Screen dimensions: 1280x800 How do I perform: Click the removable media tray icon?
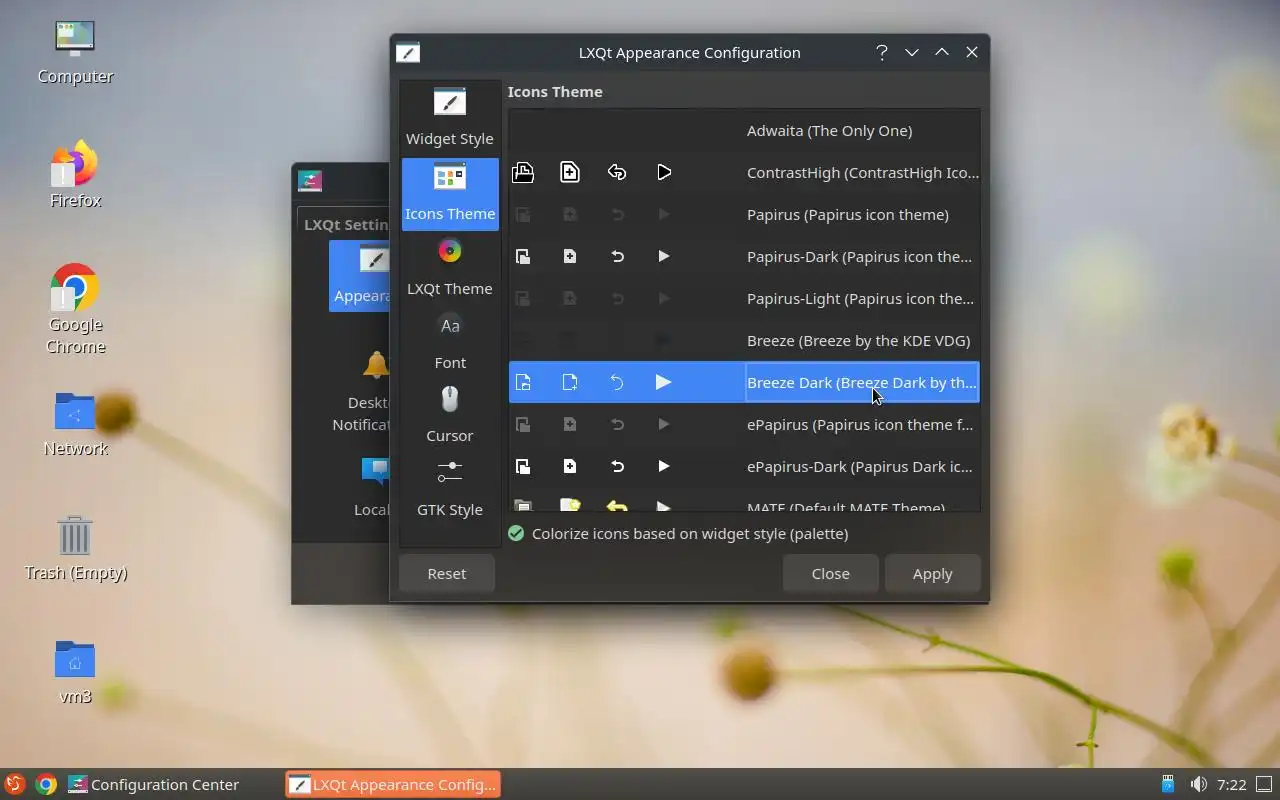(x=1167, y=784)
